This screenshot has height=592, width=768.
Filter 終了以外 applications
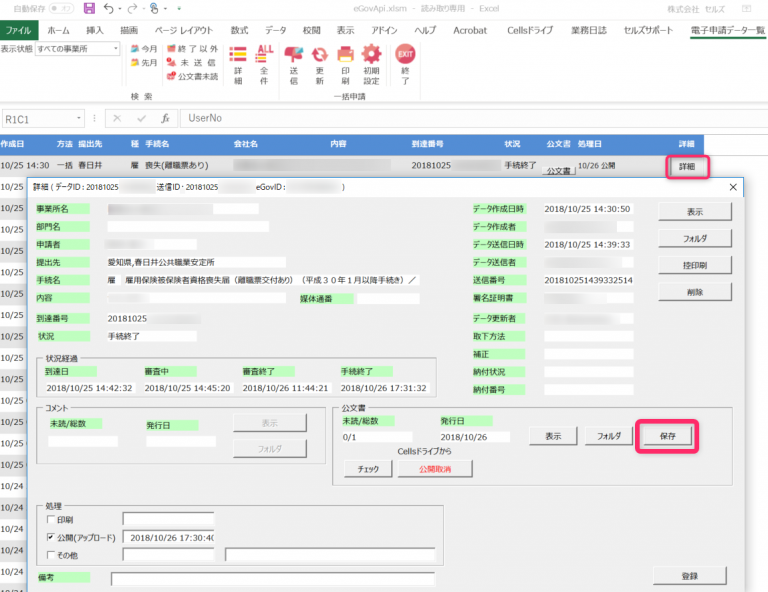coord(192,48)
